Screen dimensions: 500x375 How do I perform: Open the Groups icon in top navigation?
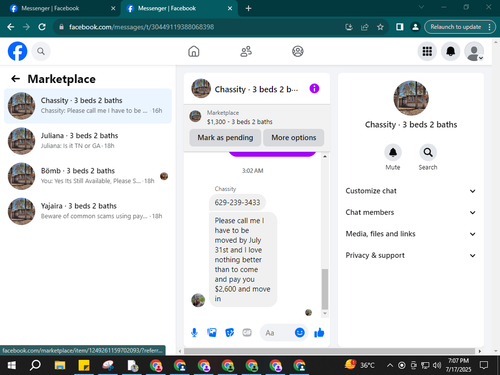[298, 51]
